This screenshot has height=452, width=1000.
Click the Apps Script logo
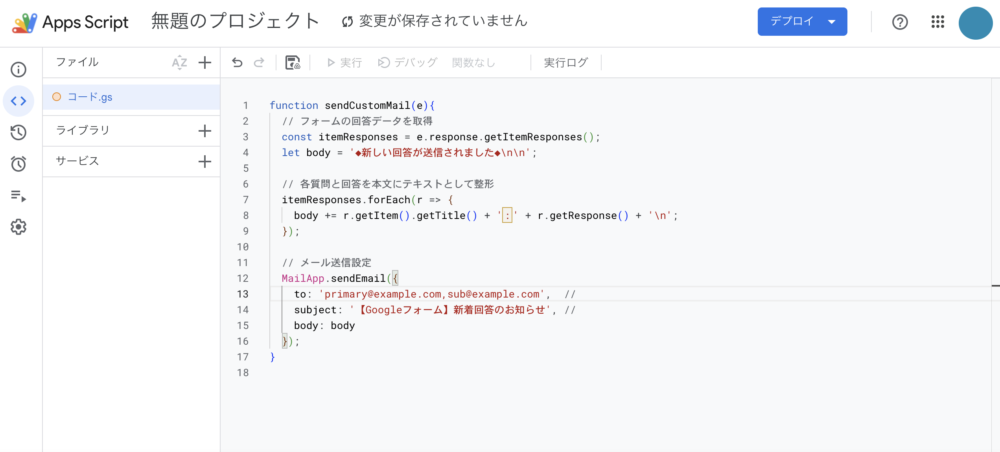[25, 22]
